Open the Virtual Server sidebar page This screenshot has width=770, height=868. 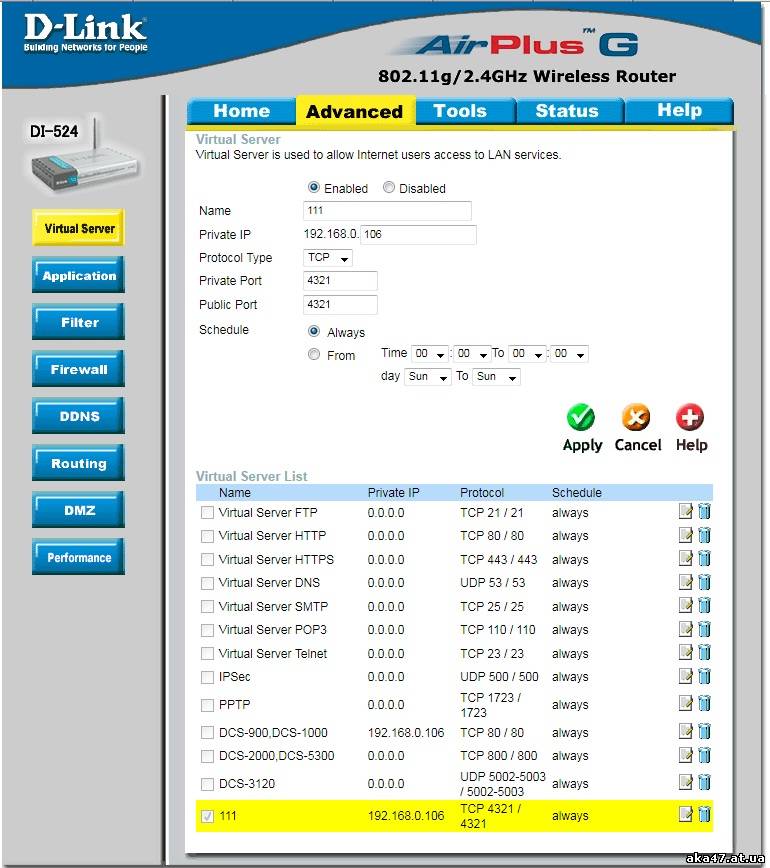pos(78,228)
